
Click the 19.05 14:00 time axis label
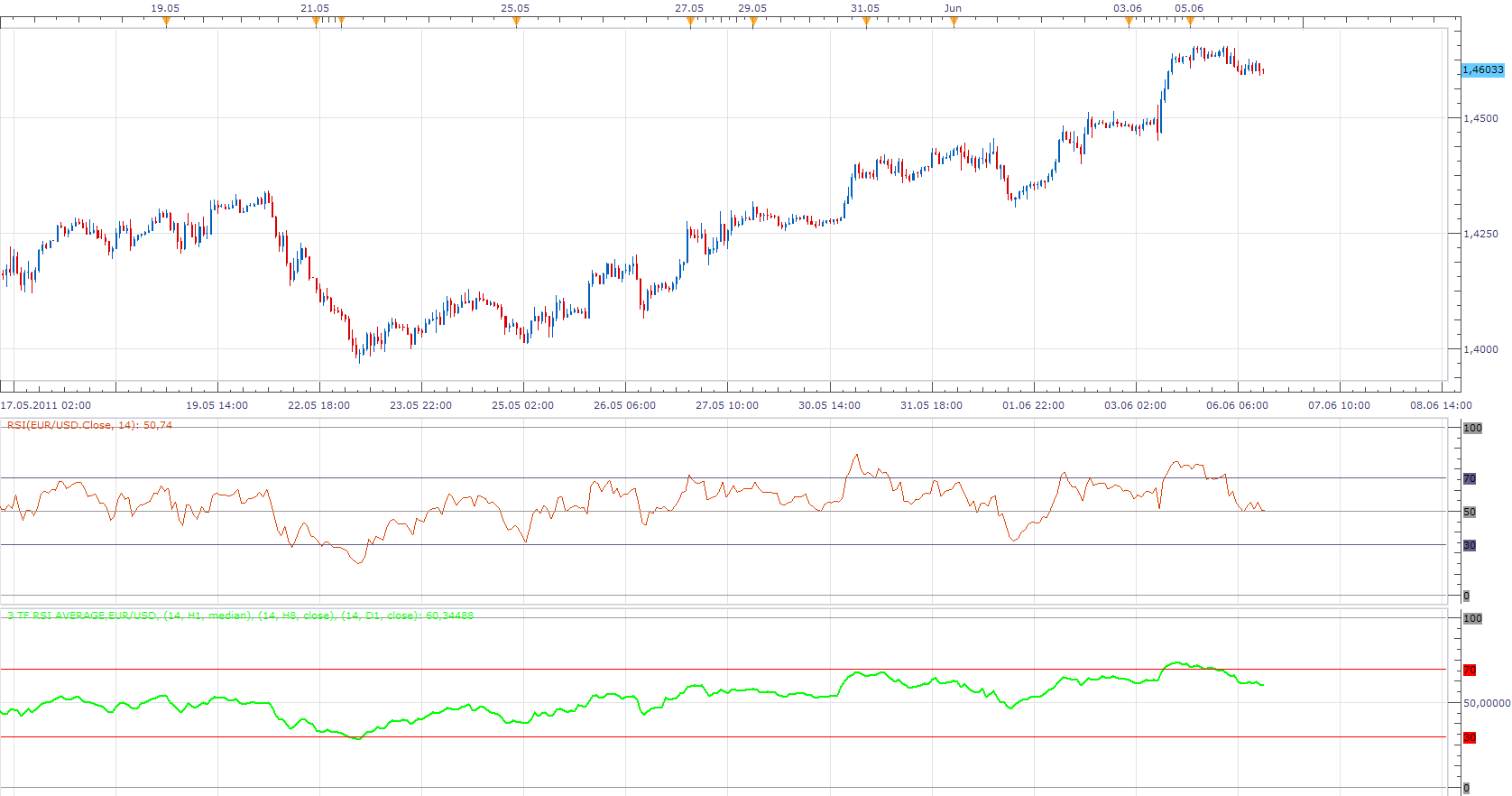(217, 405)
